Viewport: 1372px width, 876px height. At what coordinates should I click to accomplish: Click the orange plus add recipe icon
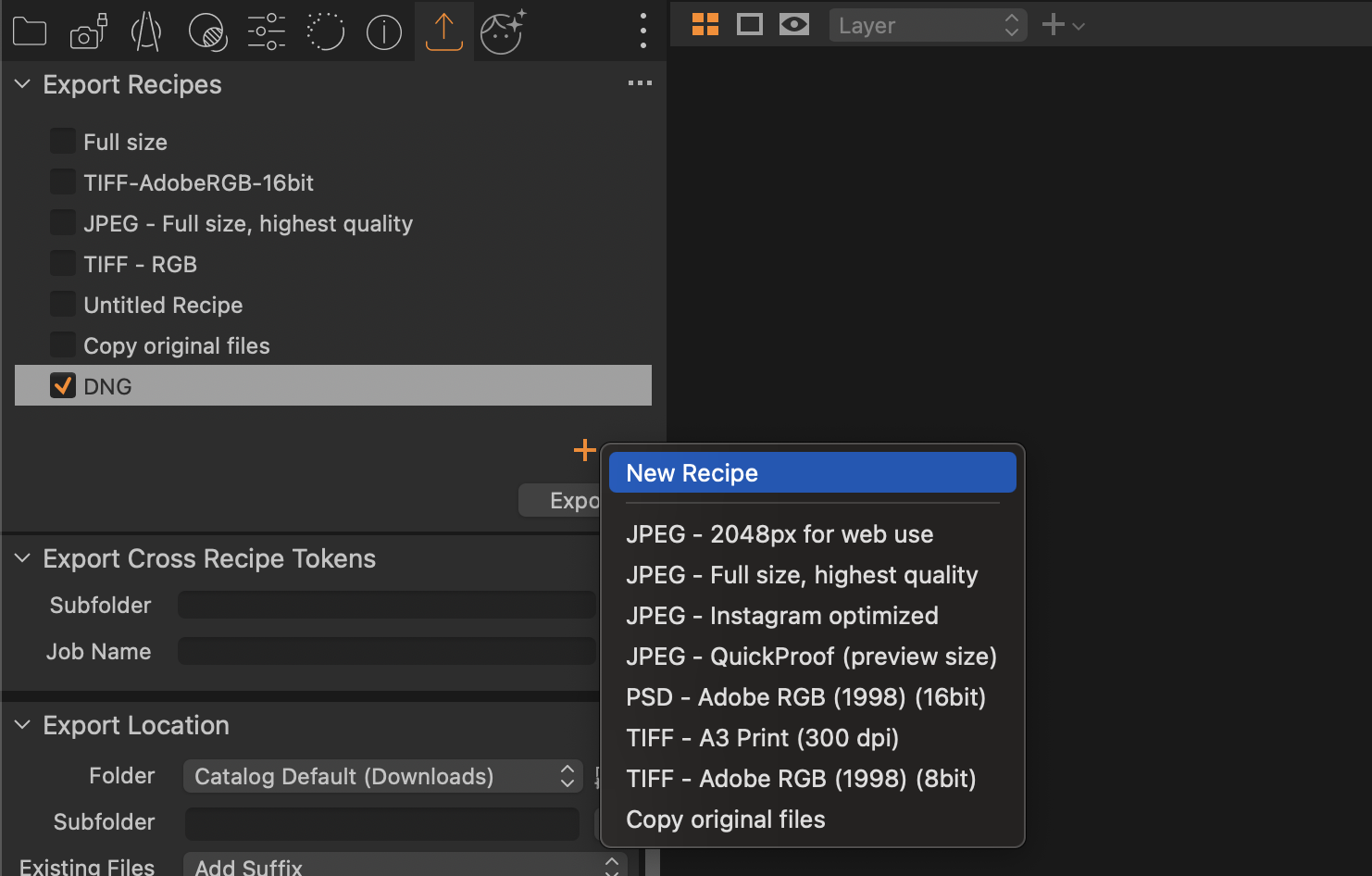pyautogui.click(x=584, y=450)
